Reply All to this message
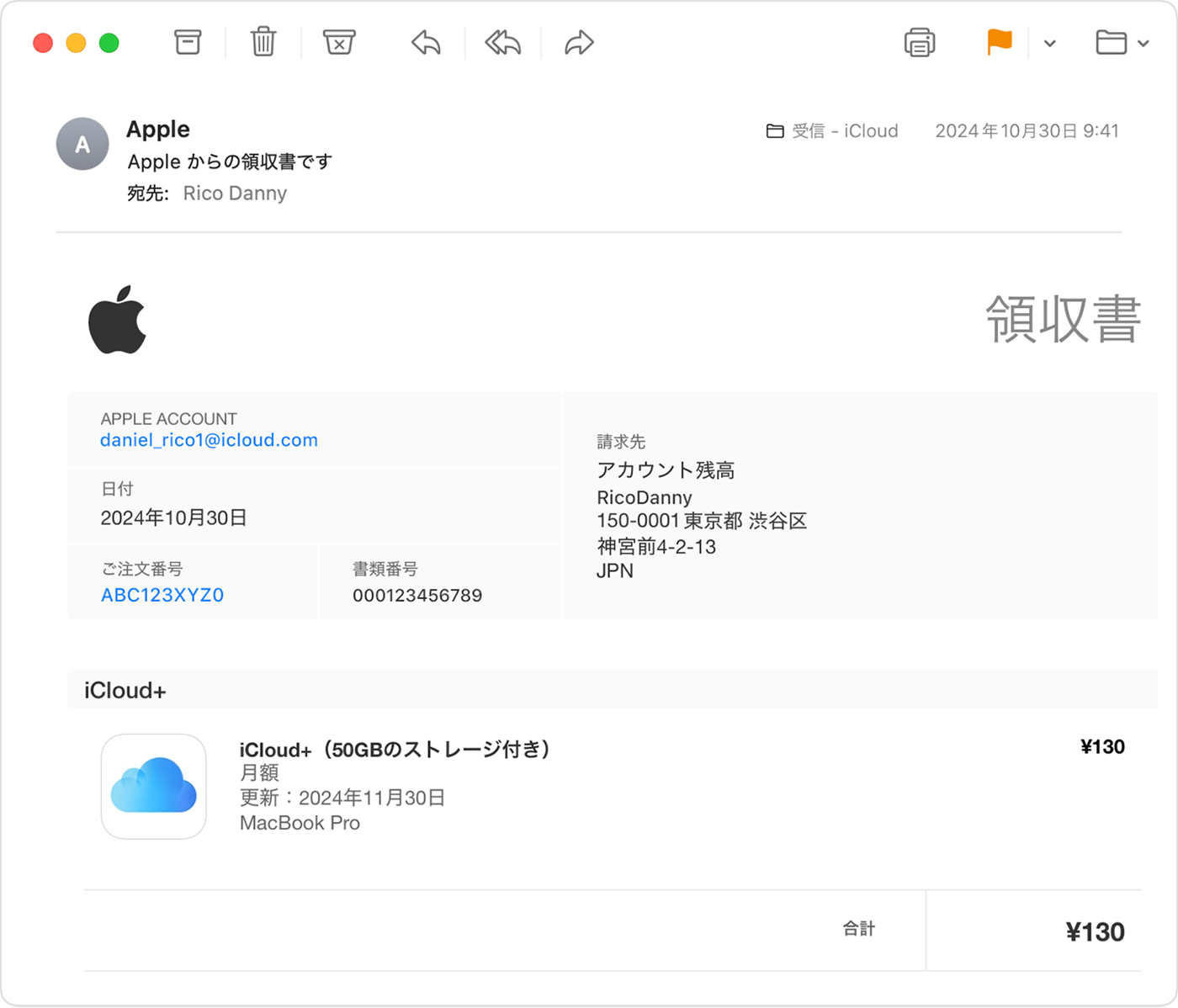The image size is (1178, 1008). point(501,42)
